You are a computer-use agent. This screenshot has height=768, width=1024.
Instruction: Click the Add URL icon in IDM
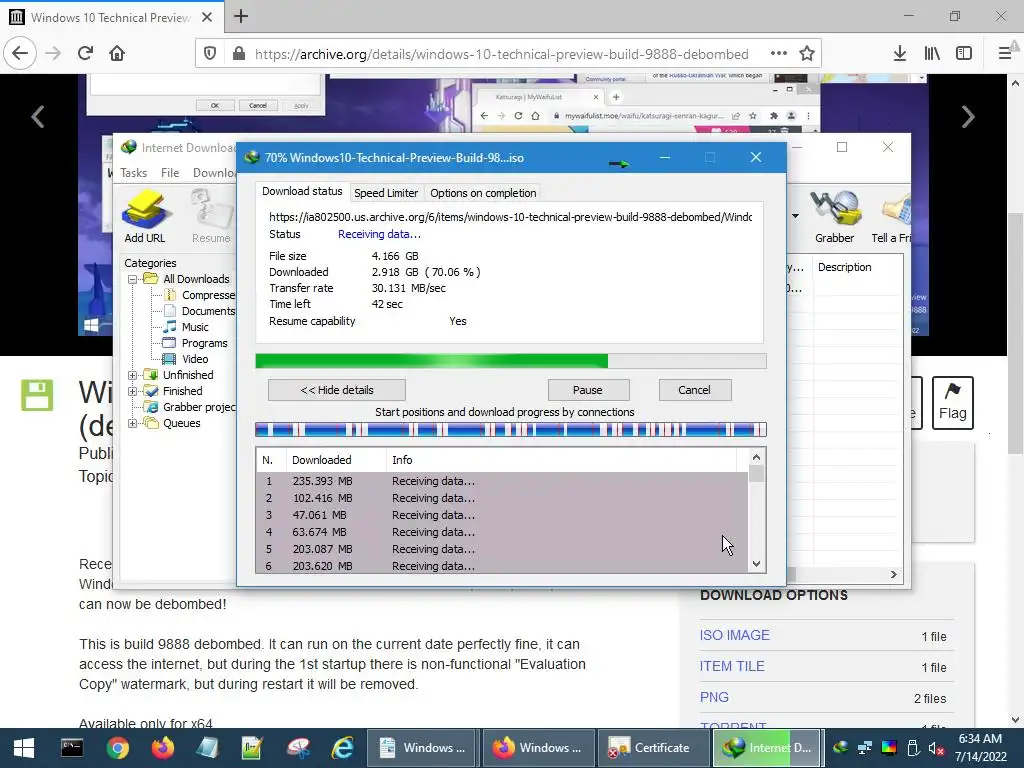(145, 216)
